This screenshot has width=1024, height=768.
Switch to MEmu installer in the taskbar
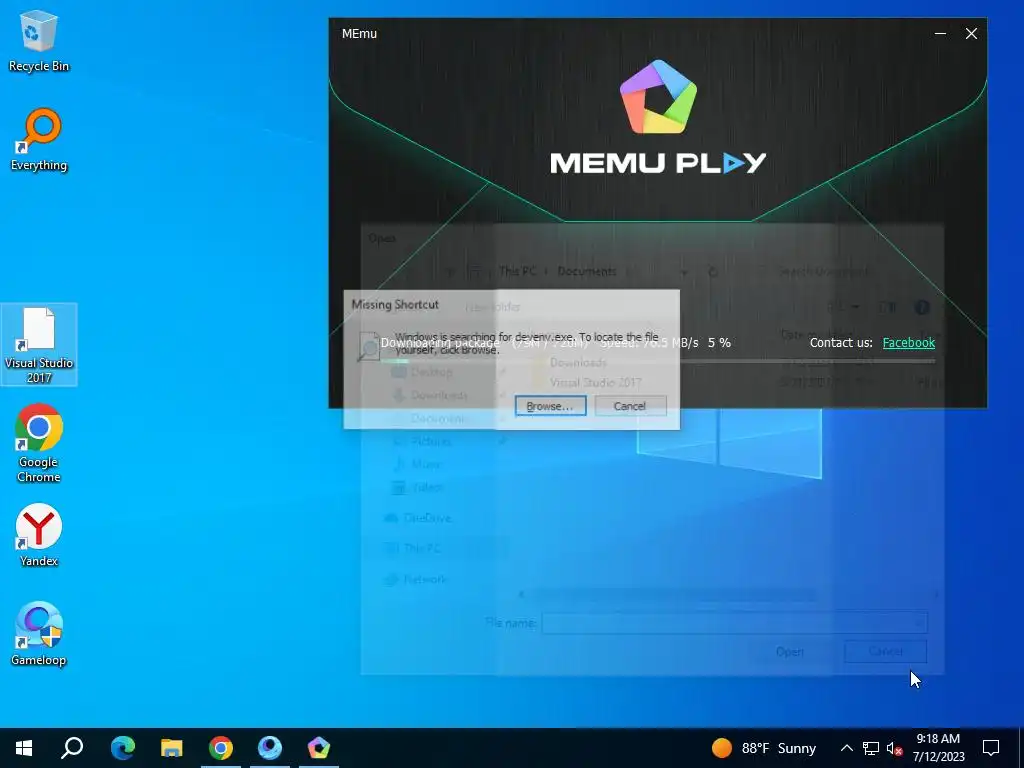point(319,748)
